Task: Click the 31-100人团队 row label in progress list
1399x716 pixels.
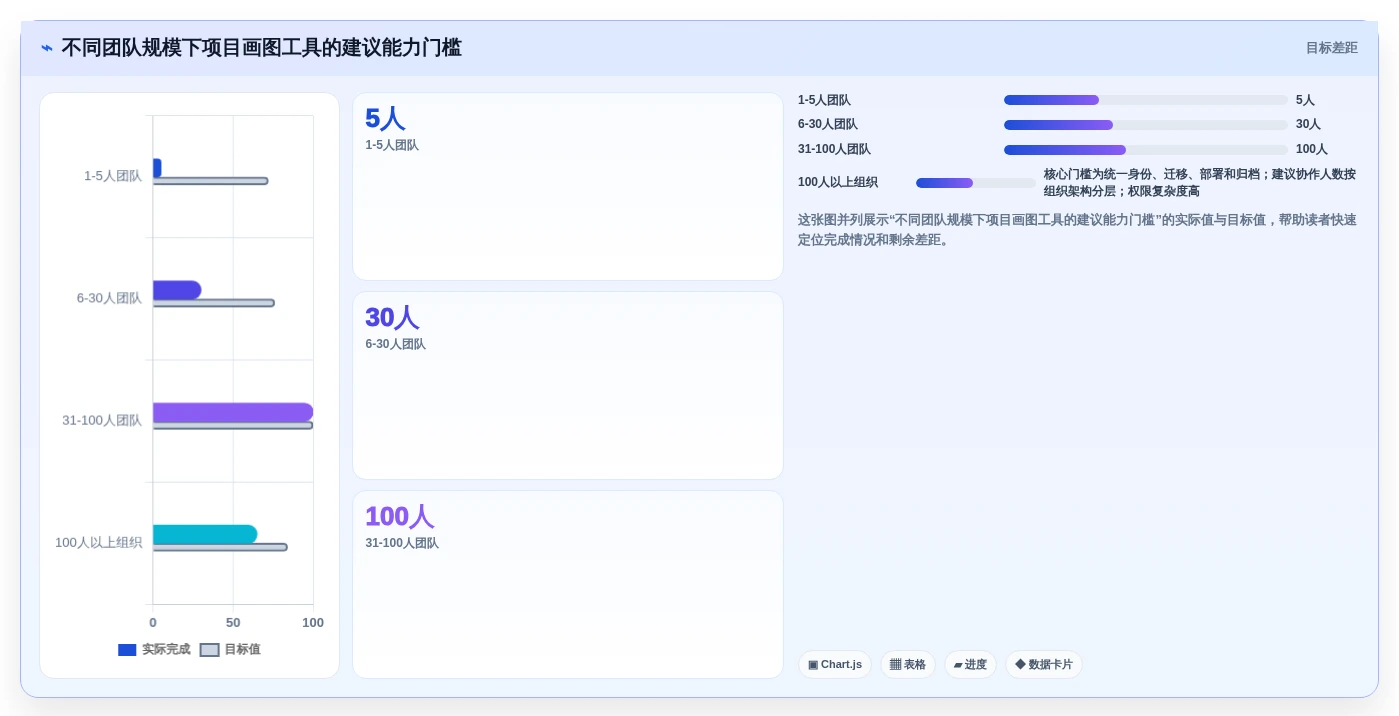Action: coord(834,150)
